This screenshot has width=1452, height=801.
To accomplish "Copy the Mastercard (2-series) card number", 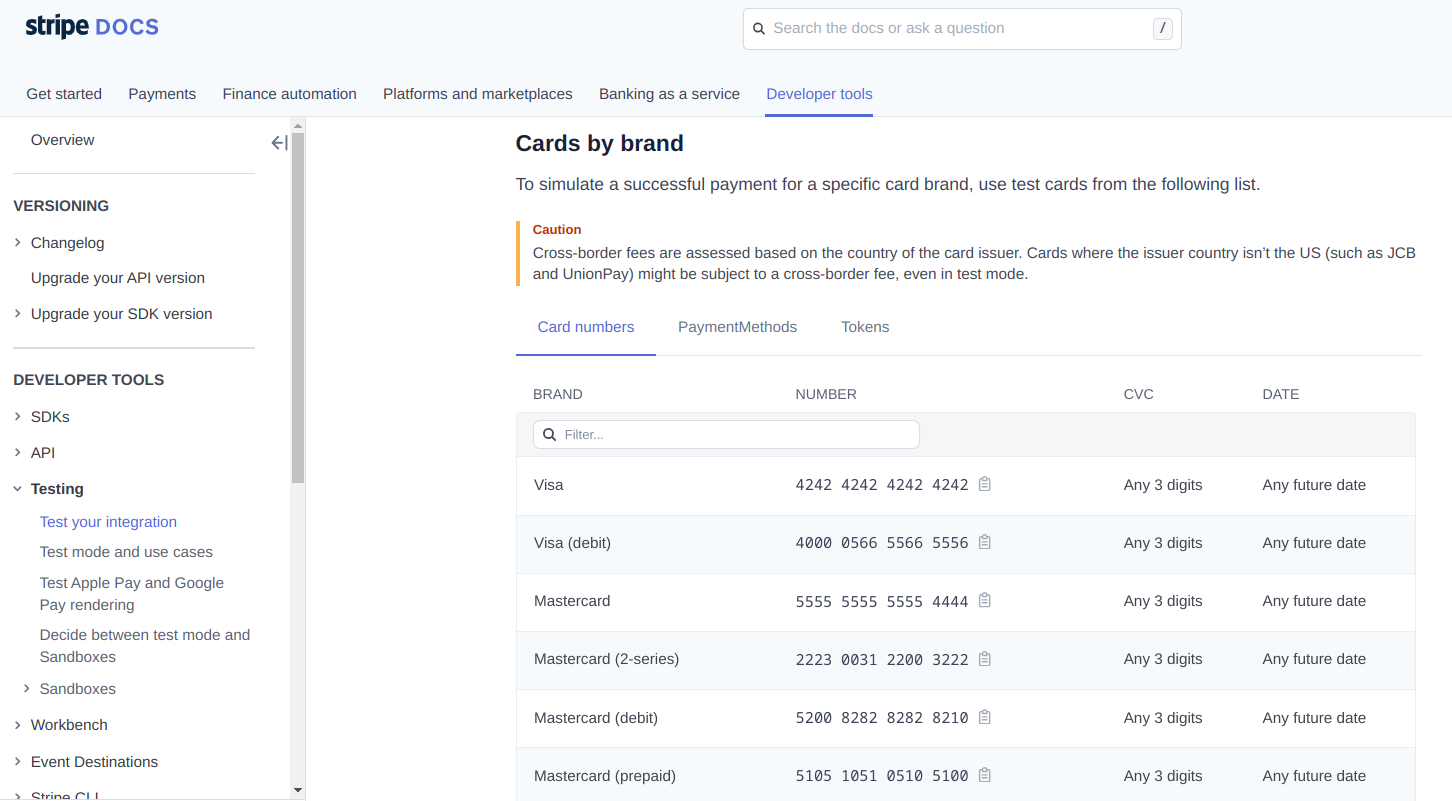I will point(985,659).
